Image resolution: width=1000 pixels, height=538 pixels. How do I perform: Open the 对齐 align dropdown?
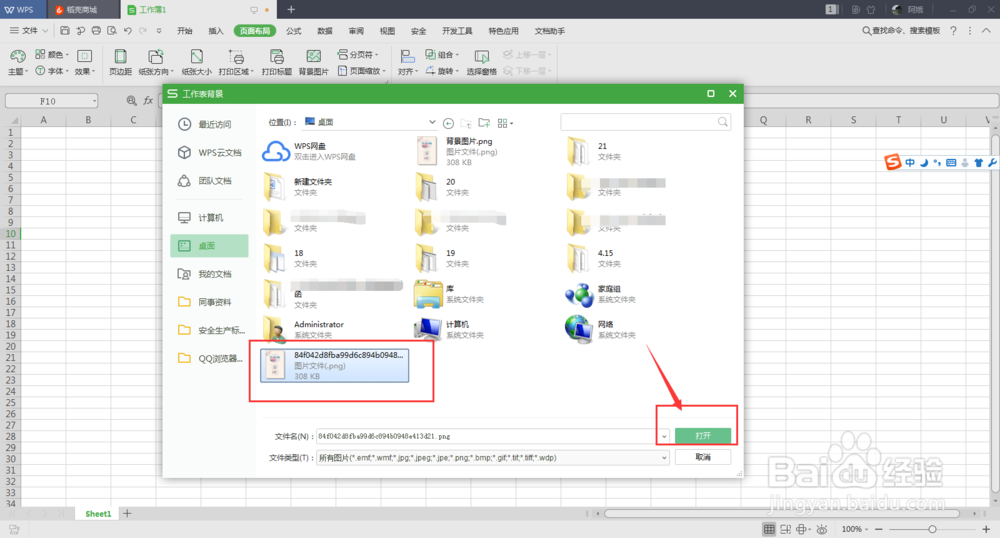(408, 62)
